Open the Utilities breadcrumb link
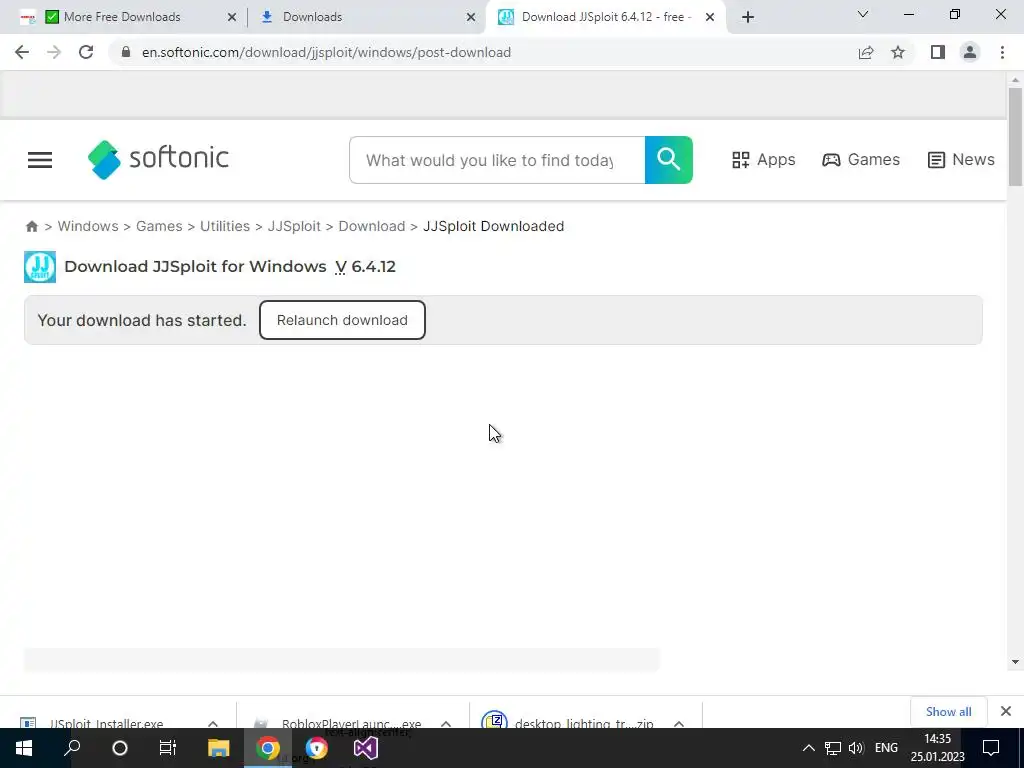This screenshot has height=768, width=1024. [225, 226]
